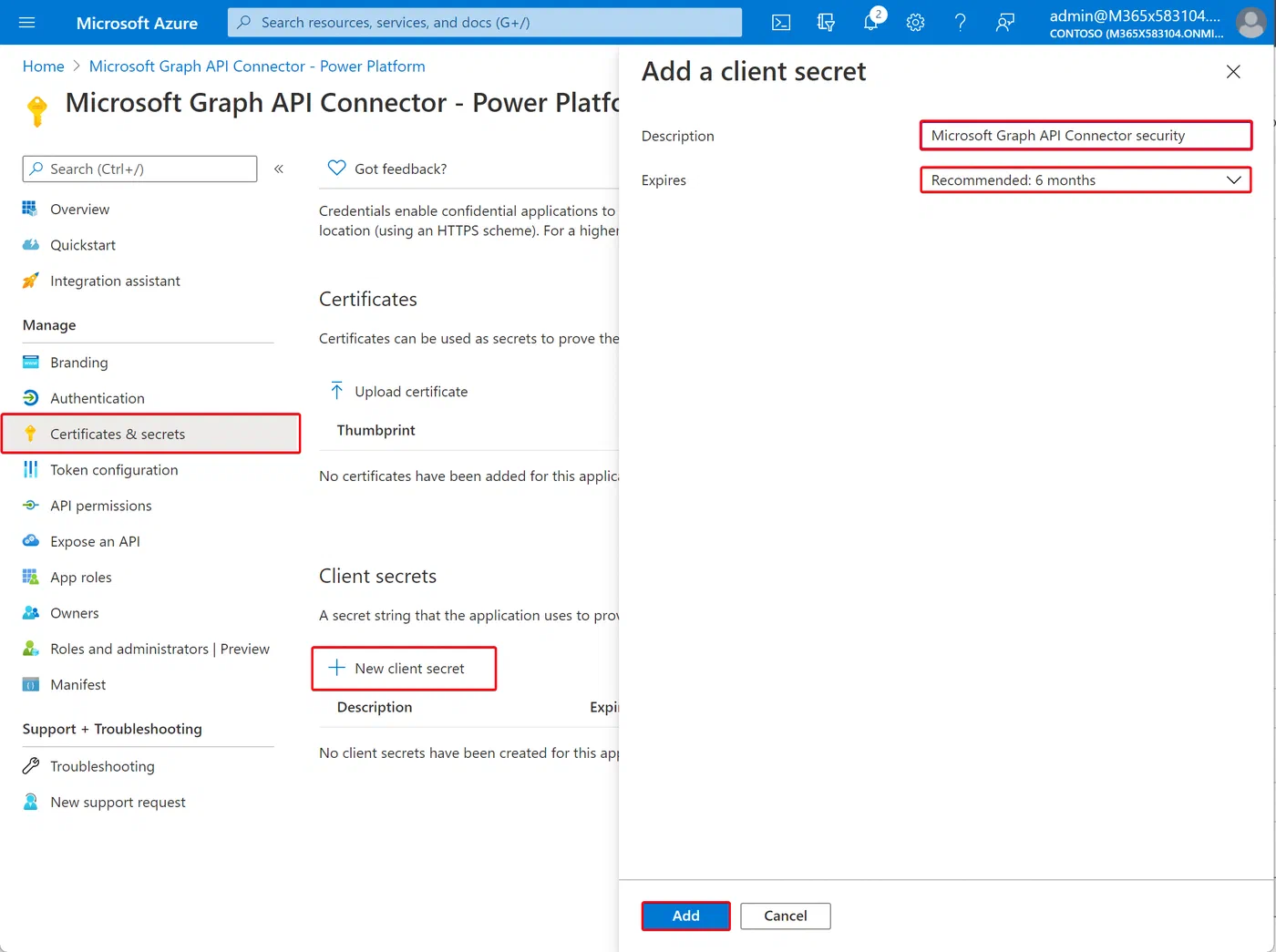Open portal settings gear
The height and width of the screenshot is (952, 1276).
coord(916,23)
